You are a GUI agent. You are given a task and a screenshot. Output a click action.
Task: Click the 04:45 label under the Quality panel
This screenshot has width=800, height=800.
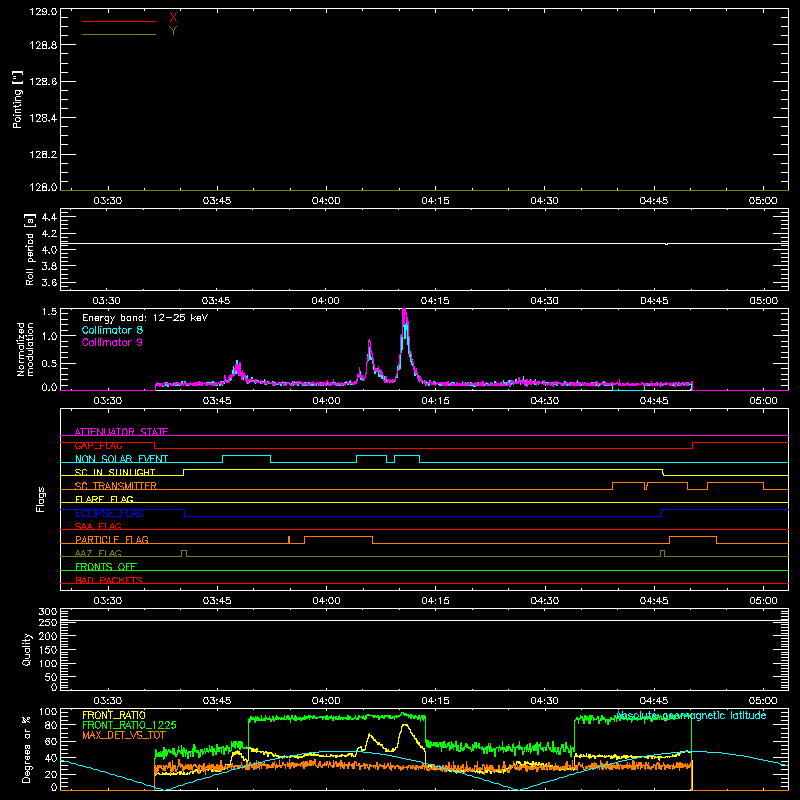click(654, 701)
